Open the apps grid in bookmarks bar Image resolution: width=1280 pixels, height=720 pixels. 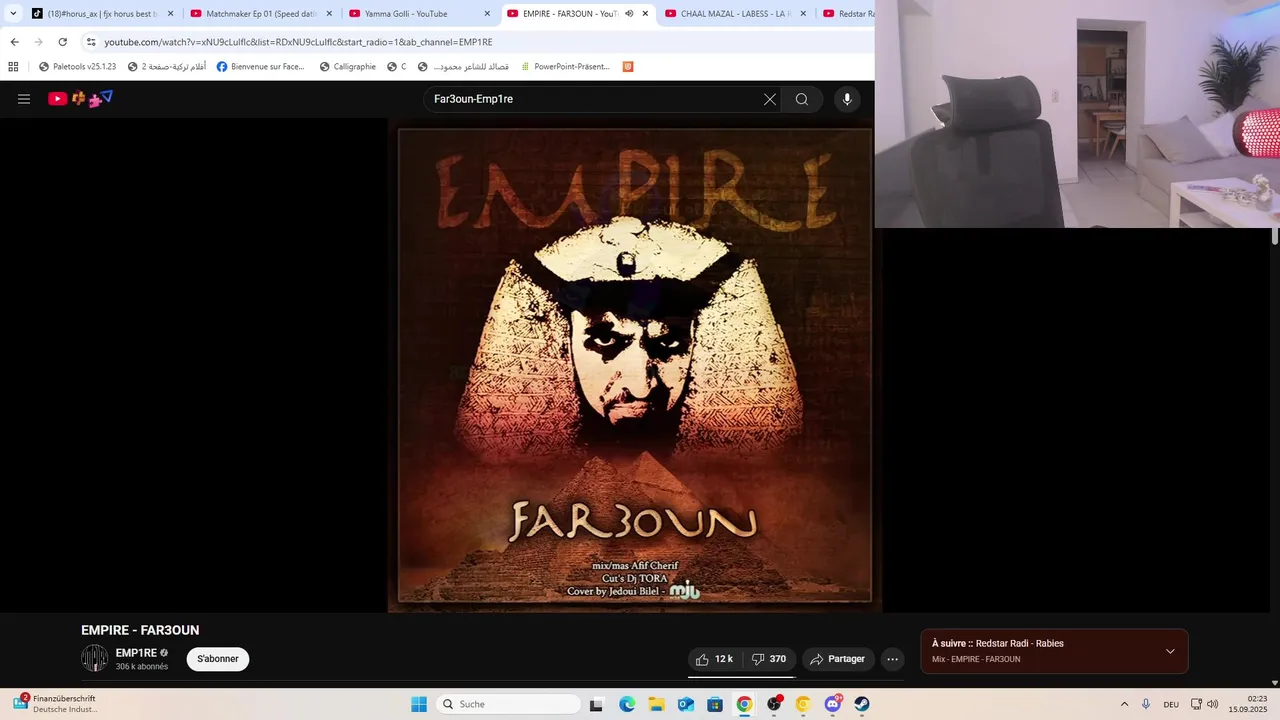click(13, 67)
